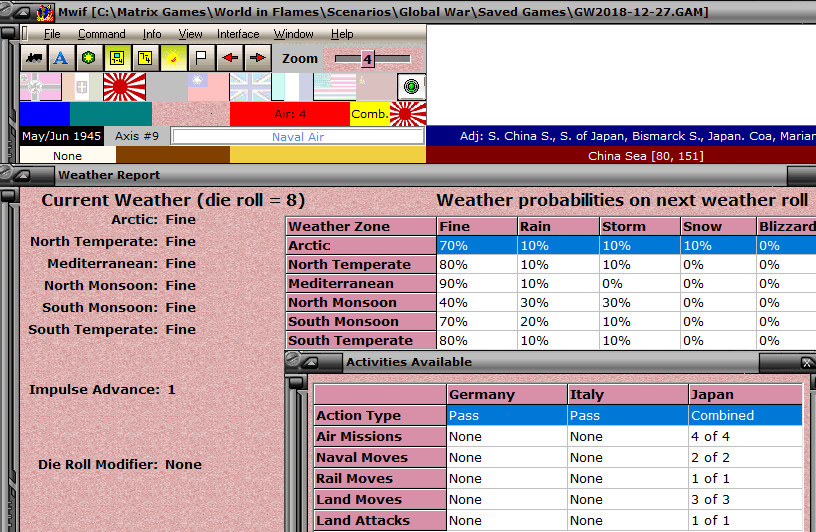
Task: Click the Italy column header
Action: tap(628, 395)
